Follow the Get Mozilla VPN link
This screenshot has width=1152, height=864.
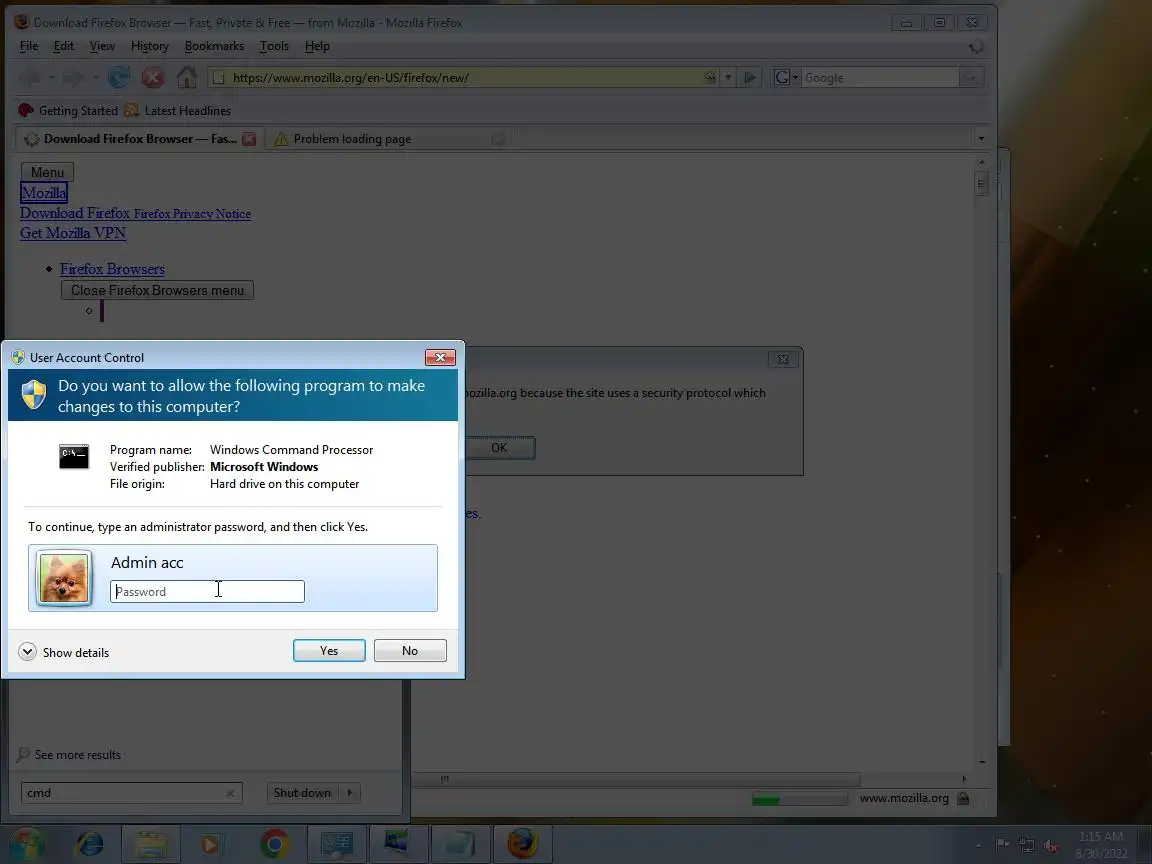(x=73, y=233)
